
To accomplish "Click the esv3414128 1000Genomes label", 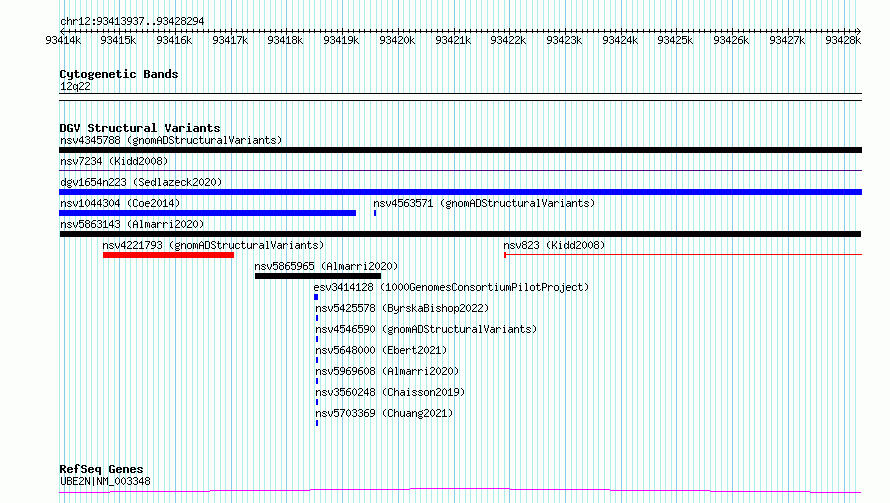I will tap(451, 287).
